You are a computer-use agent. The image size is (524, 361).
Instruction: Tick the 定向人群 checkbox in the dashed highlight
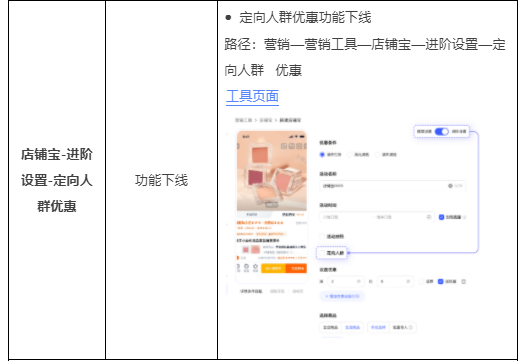[322, 253]
